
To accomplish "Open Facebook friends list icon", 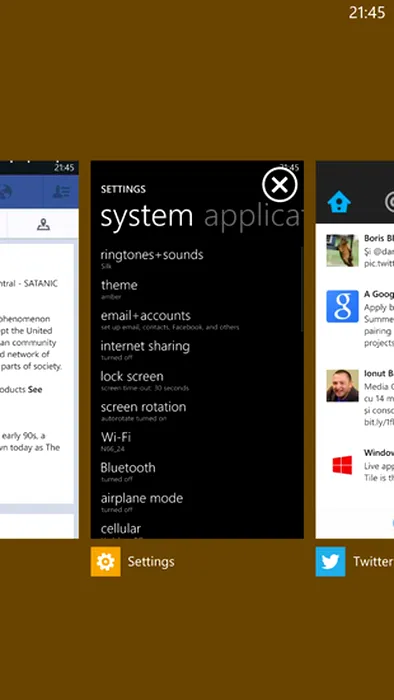I will [61, 192].
